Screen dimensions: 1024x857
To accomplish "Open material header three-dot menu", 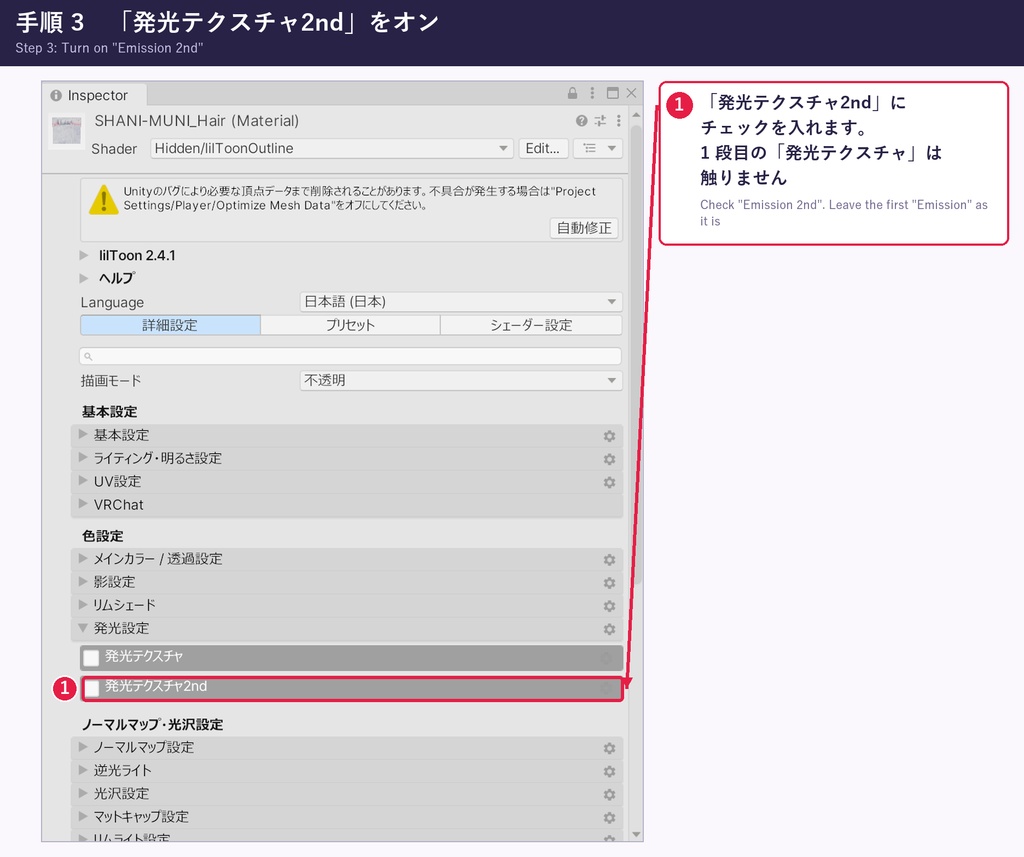I will (x=618, y=121).
